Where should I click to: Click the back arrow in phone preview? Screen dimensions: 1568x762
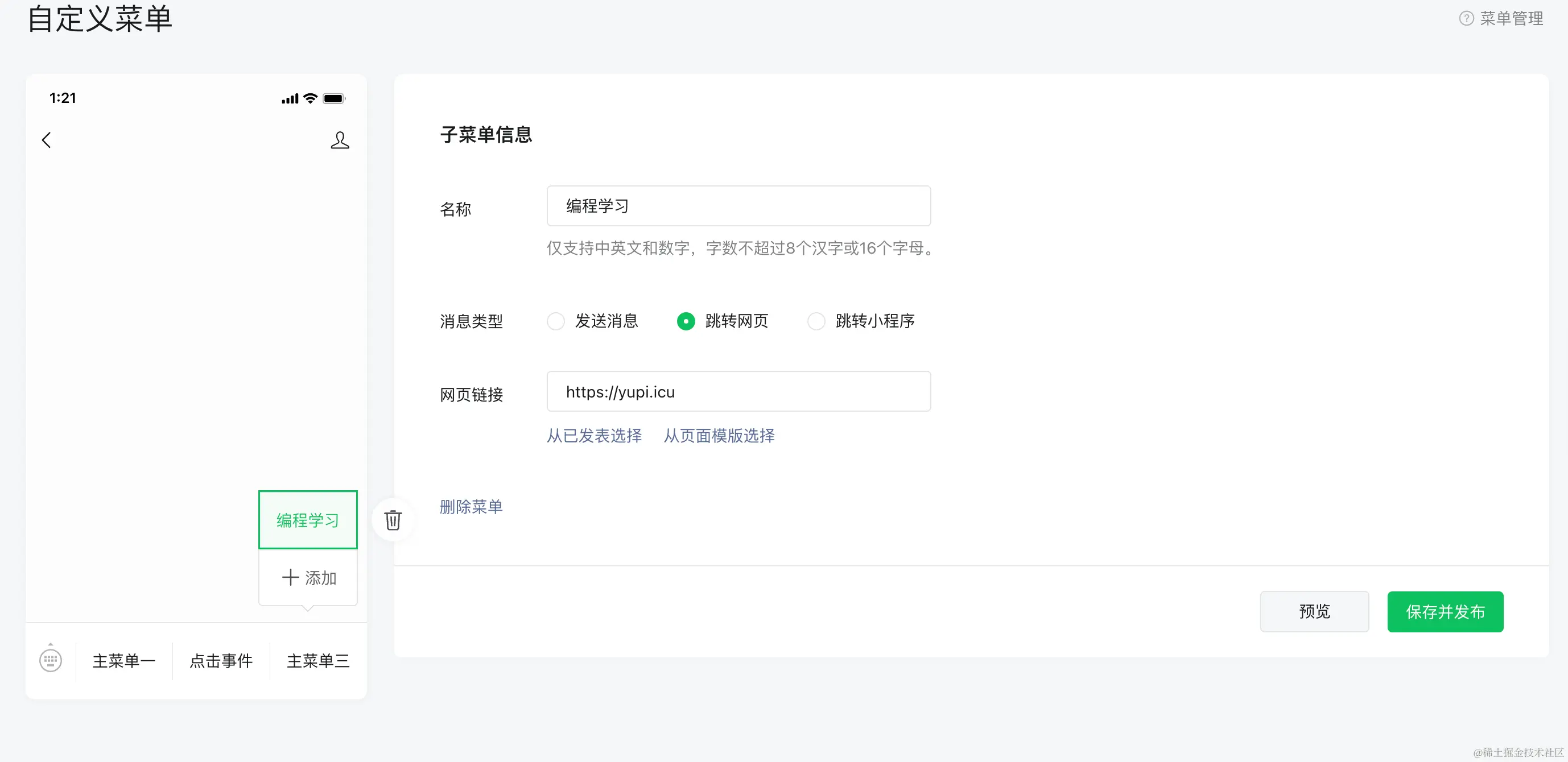[x=47, y=140]
